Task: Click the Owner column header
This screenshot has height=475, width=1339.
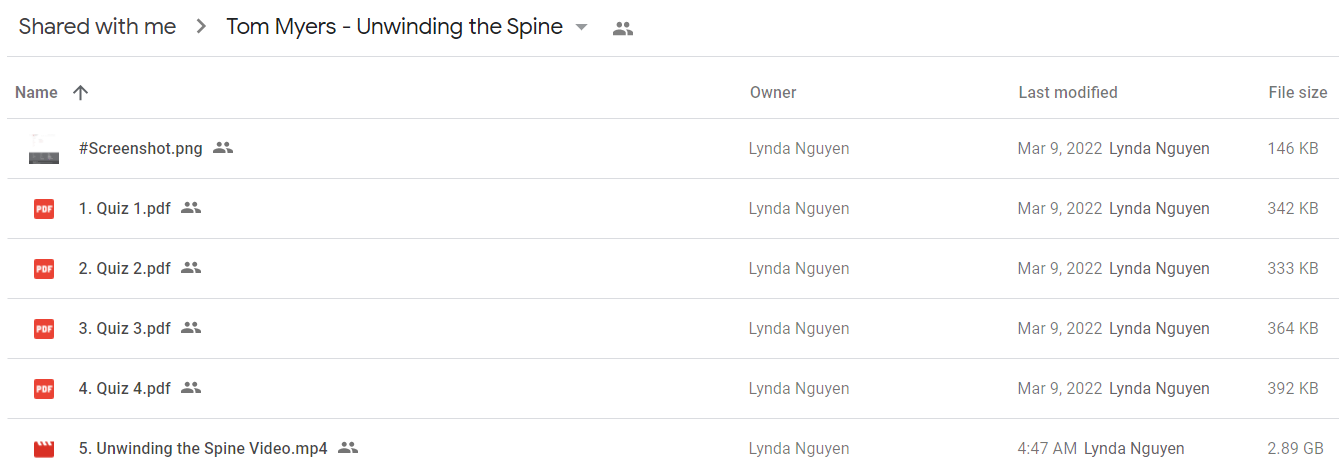Action: click(773, 92)
